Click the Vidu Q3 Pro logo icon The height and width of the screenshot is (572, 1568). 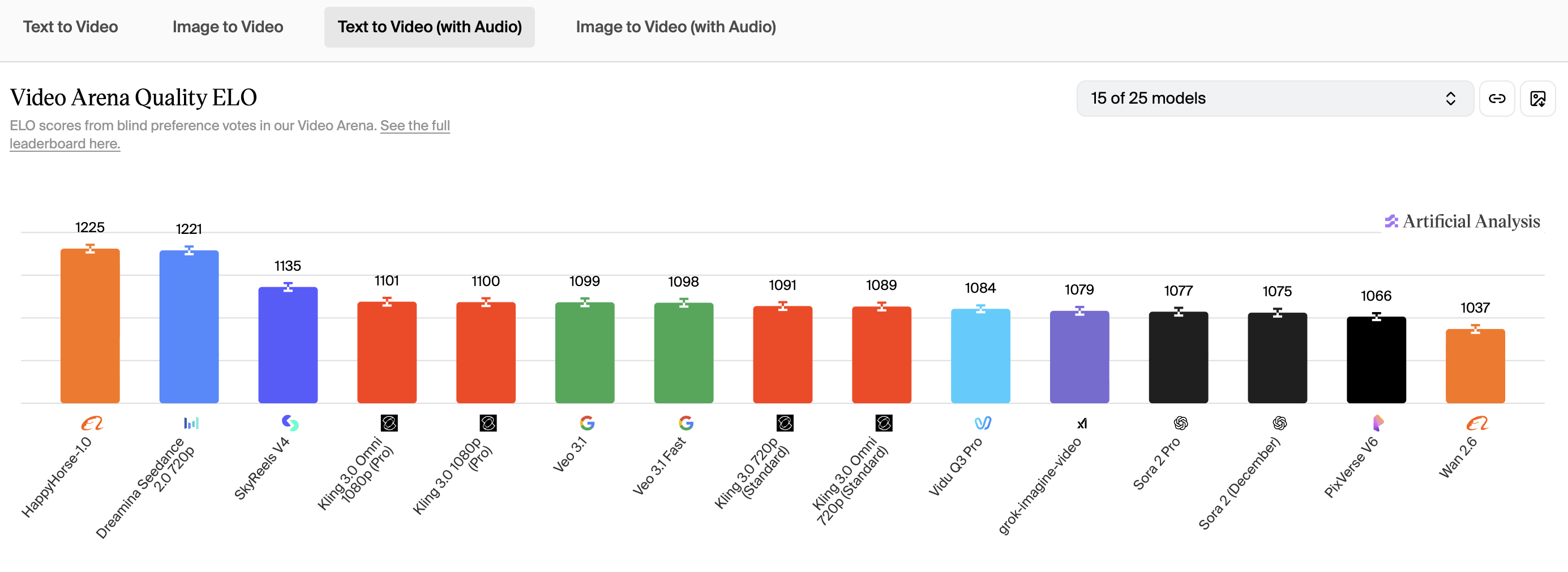[x=983, y=422]
